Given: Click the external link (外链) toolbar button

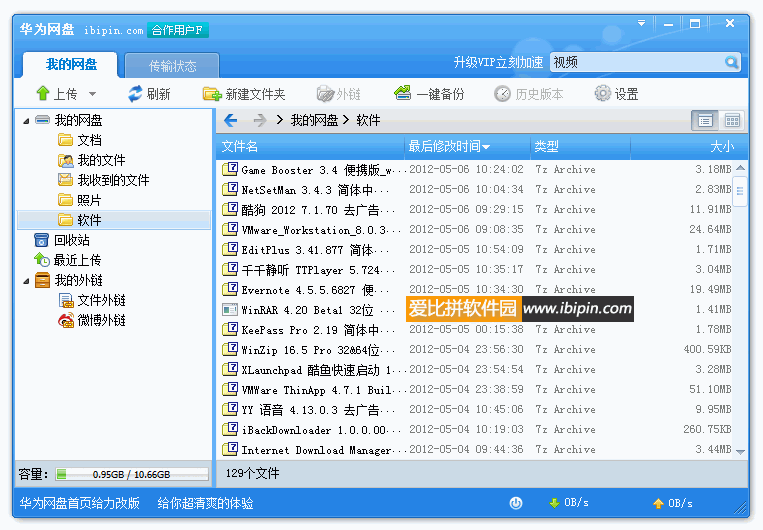Looking at the screenshot, I should pos(339,94).
